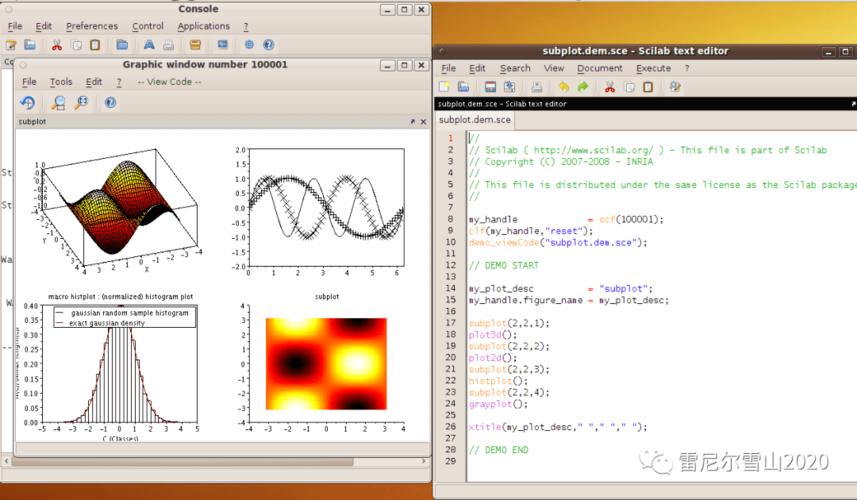Screen dimensions: 857x500
Task: Open the File menu in Graphic window
Action: [29, 81]
